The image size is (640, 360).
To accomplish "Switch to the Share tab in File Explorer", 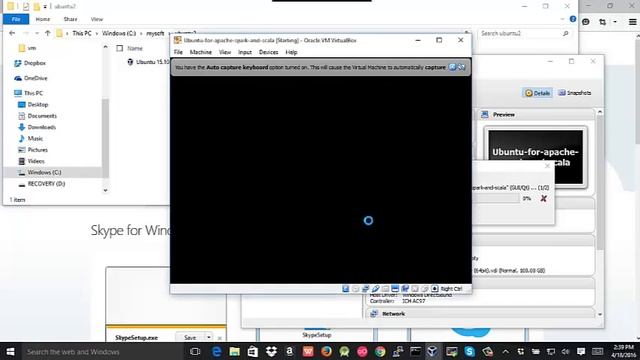I will (70, 19).
